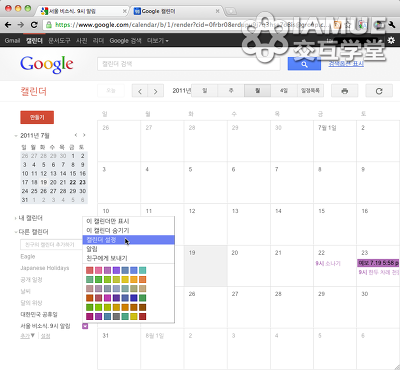The height and width of the screenshot is (370, 400).
Task: Click the blue search magnifier button
Action: click(304, 64)
